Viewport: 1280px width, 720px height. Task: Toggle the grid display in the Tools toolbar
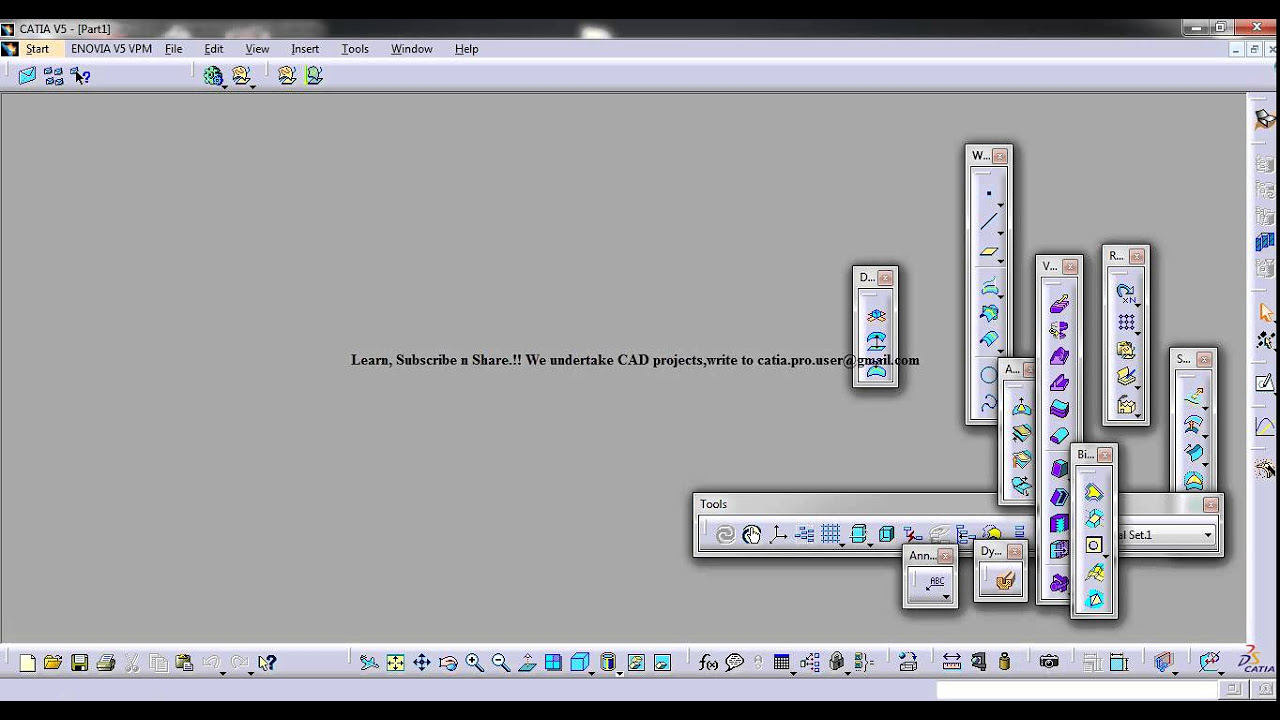point(829,534)
